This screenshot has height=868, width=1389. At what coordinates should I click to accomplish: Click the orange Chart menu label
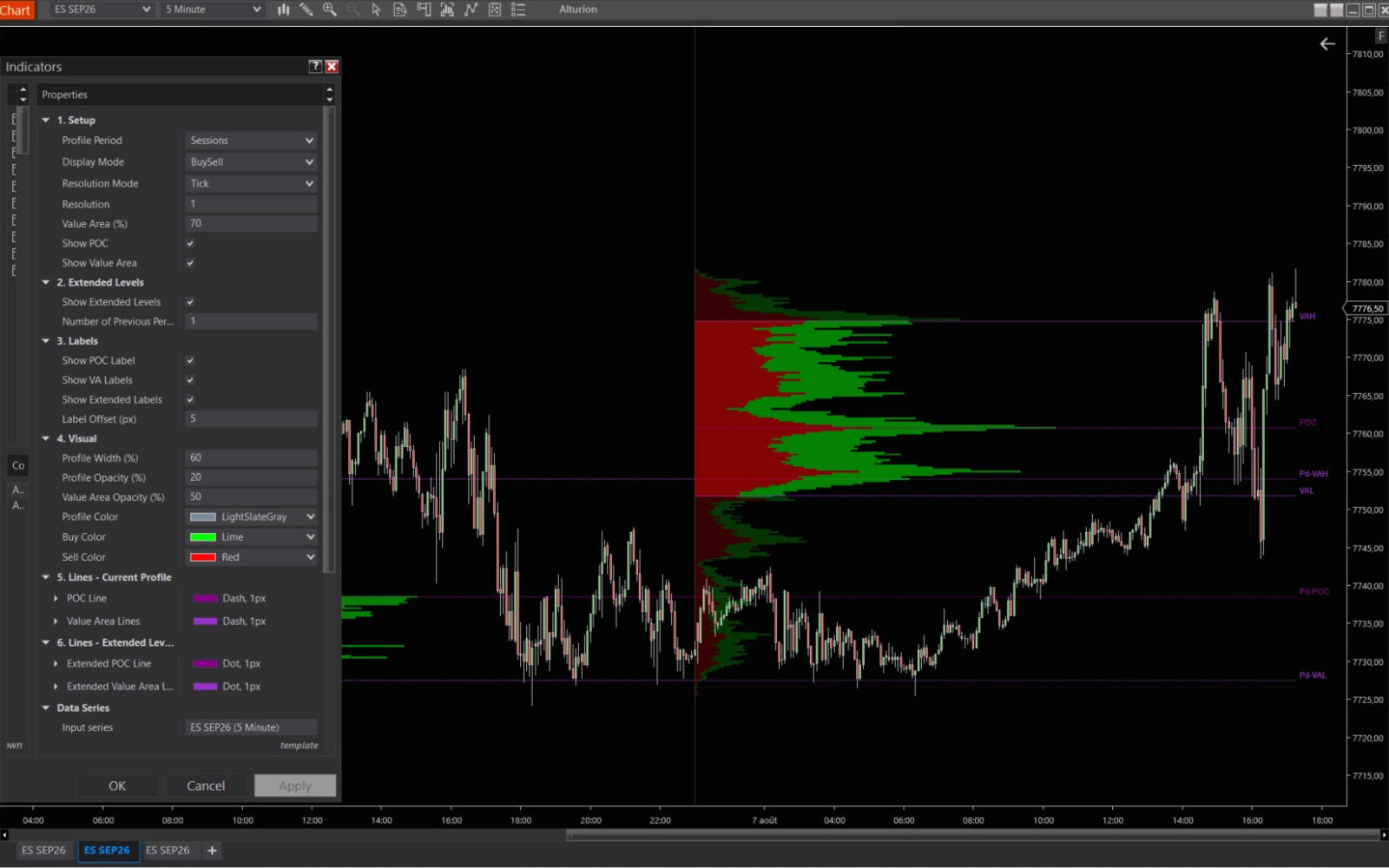(16, 10)
